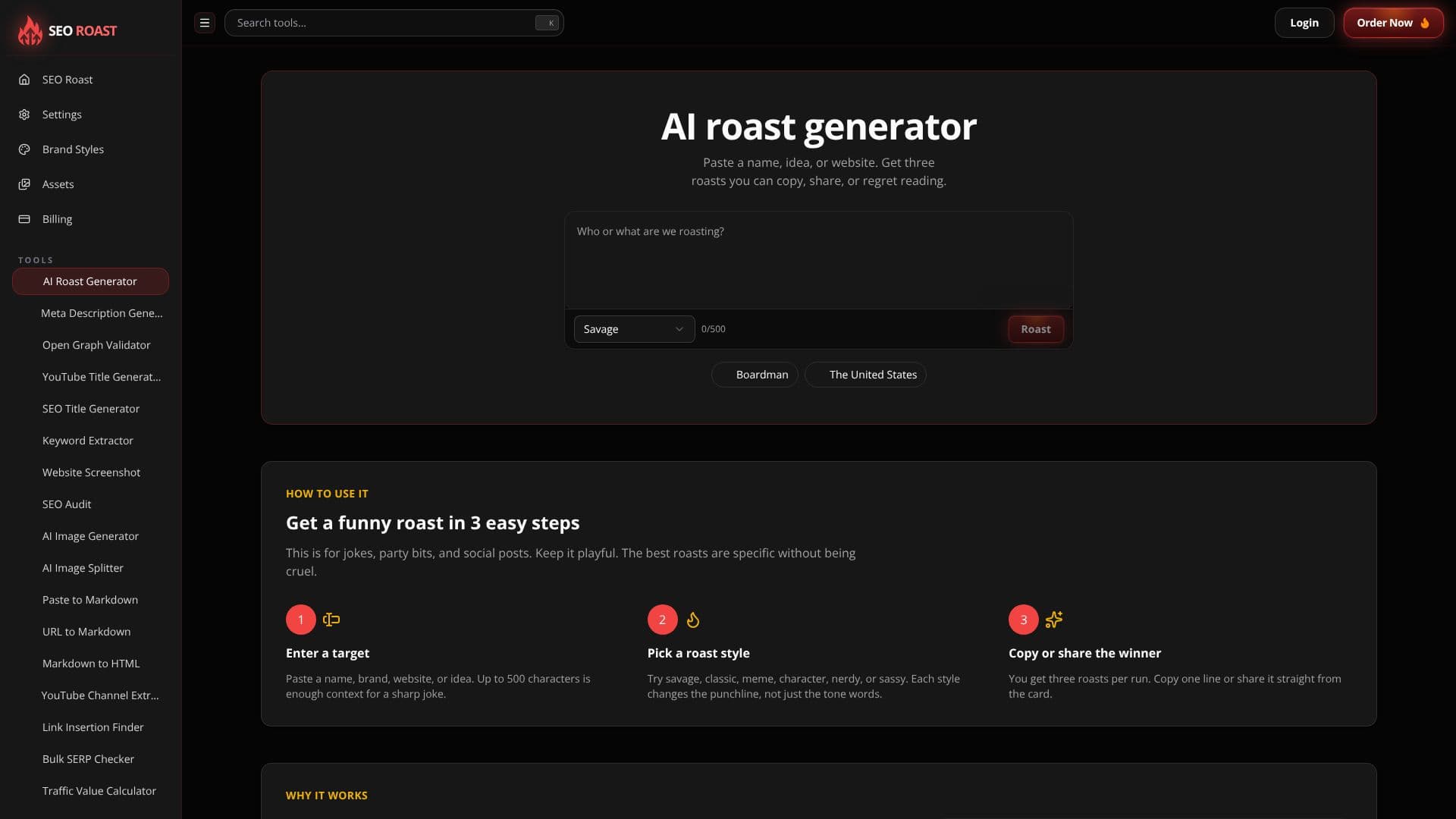This screenshot has height=819, width=1456.
Task: Click the Enter a target heading
Action: pos(328,653)
